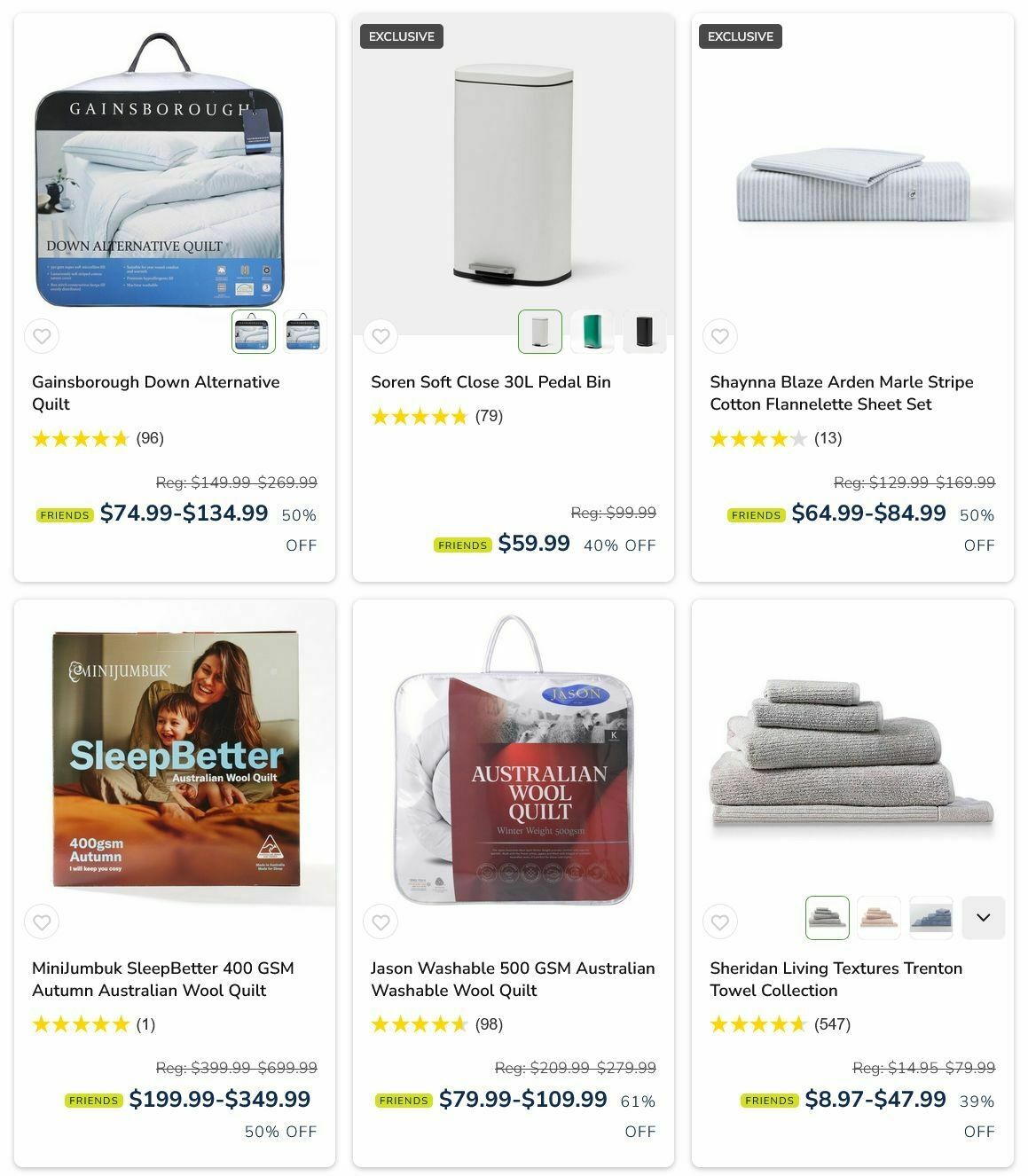Screen dimensions: 1028x1176
Task: Wishlist the Jason Wool Quilt heart icon
Action: click(381, 922)
